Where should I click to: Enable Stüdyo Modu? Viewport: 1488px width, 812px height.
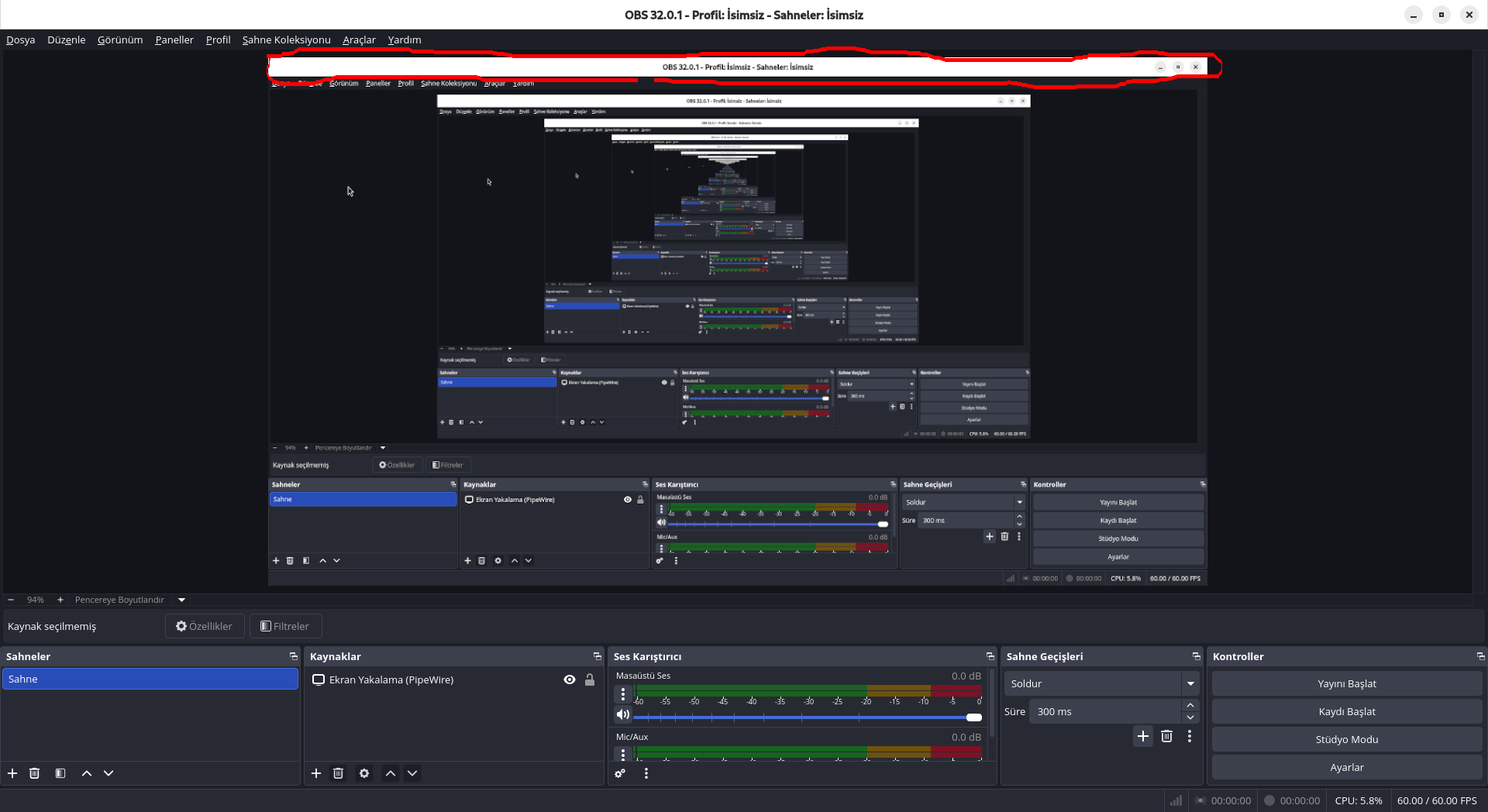coord(1347,739)
